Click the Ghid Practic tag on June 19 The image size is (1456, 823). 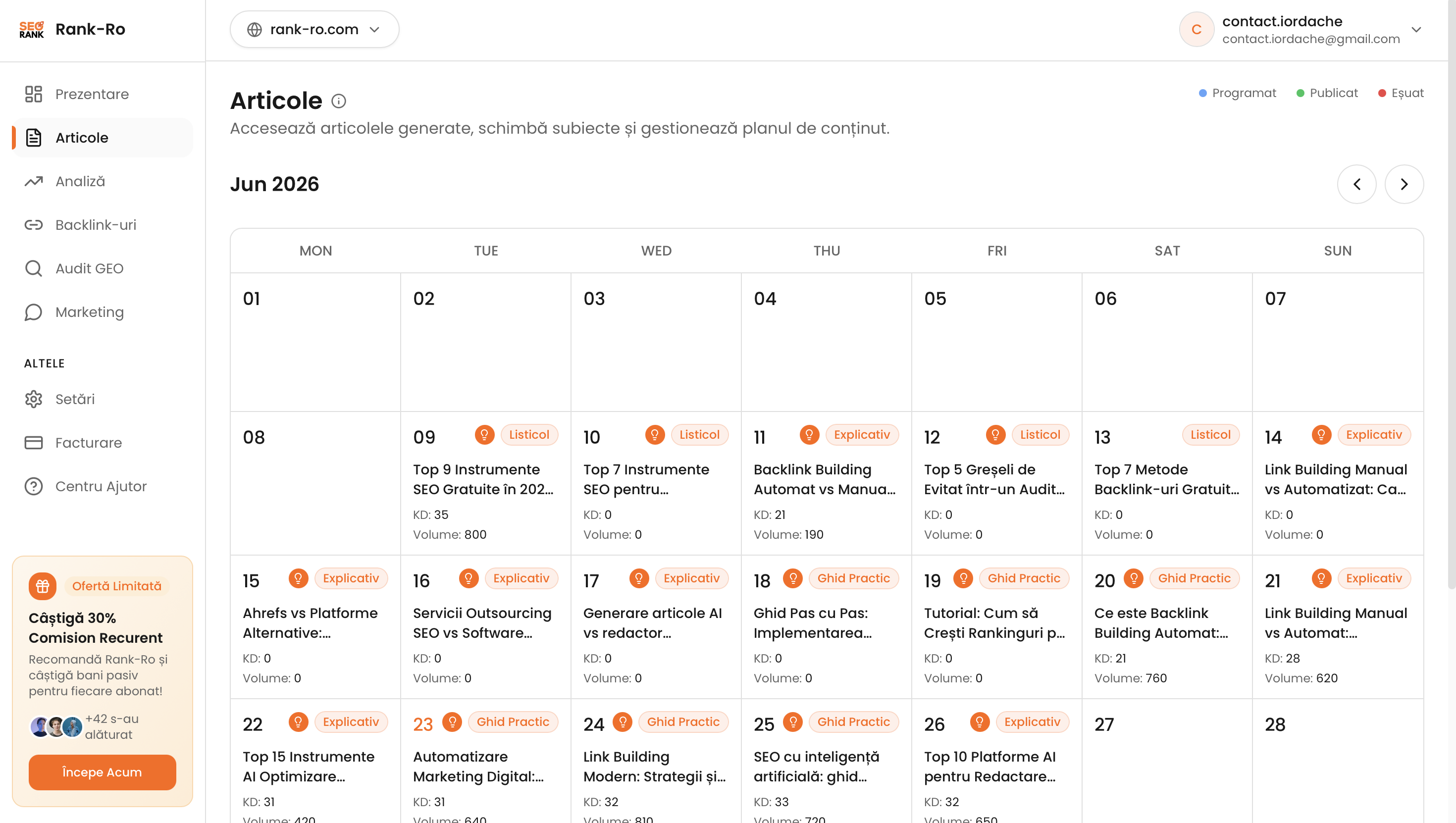point(1024,578)
